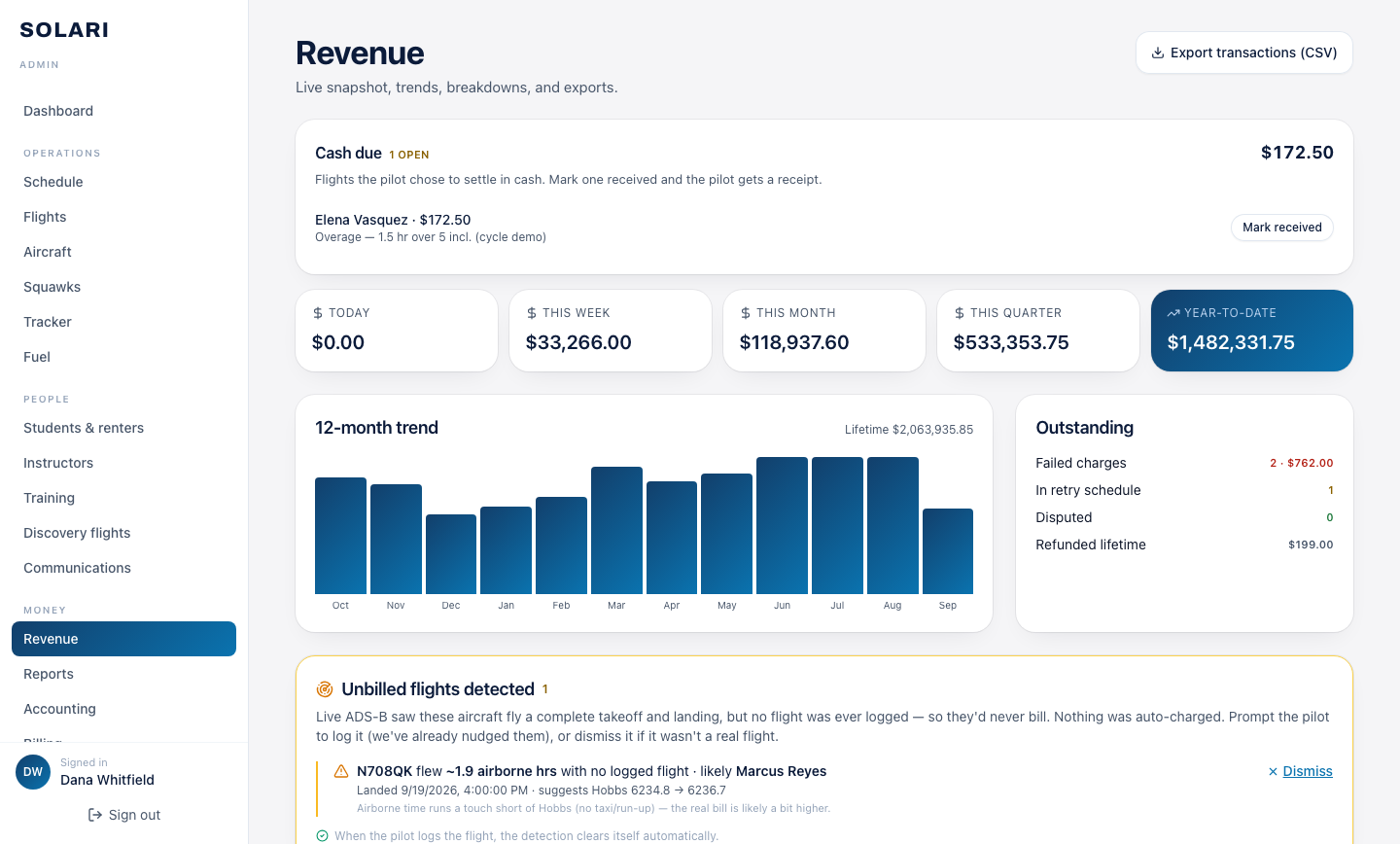Click the Lifetime $2,063,935.85 label
Viewport: 1400px width, 844px height.
[909, 430]
